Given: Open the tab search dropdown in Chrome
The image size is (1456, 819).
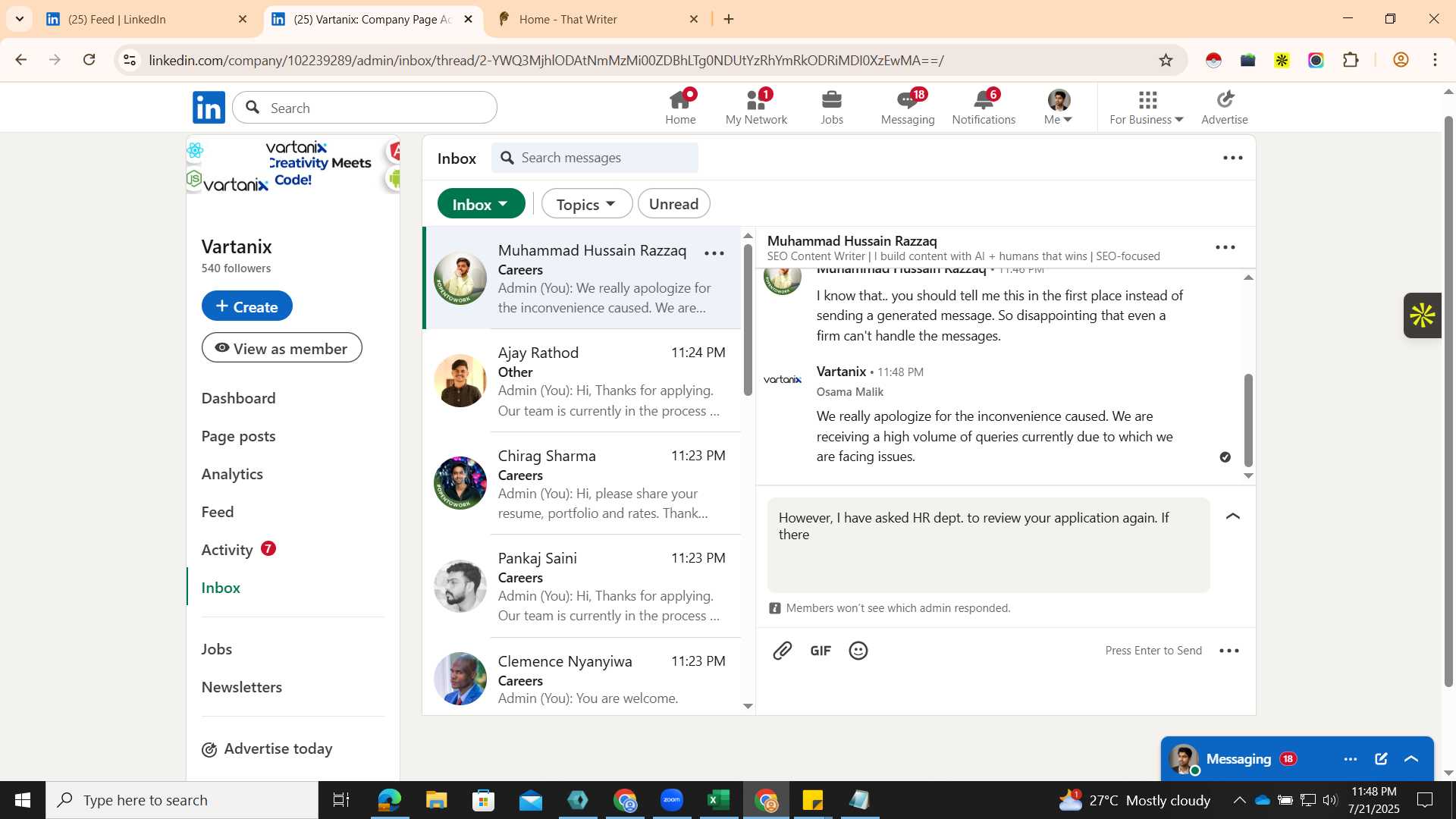Looking at the screenshot, I should (19, 19).
